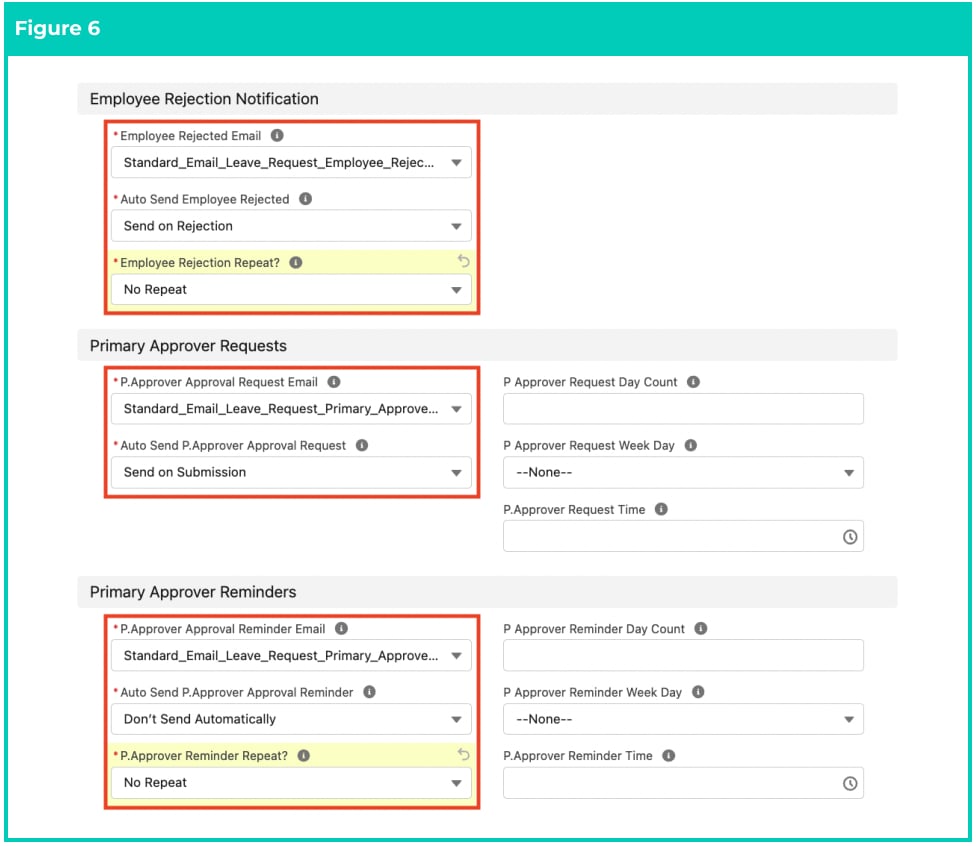This screenshot has height=846, width=976.
Task: Click info icon beside Employee Rejected Email
Action: click(278, 136)
